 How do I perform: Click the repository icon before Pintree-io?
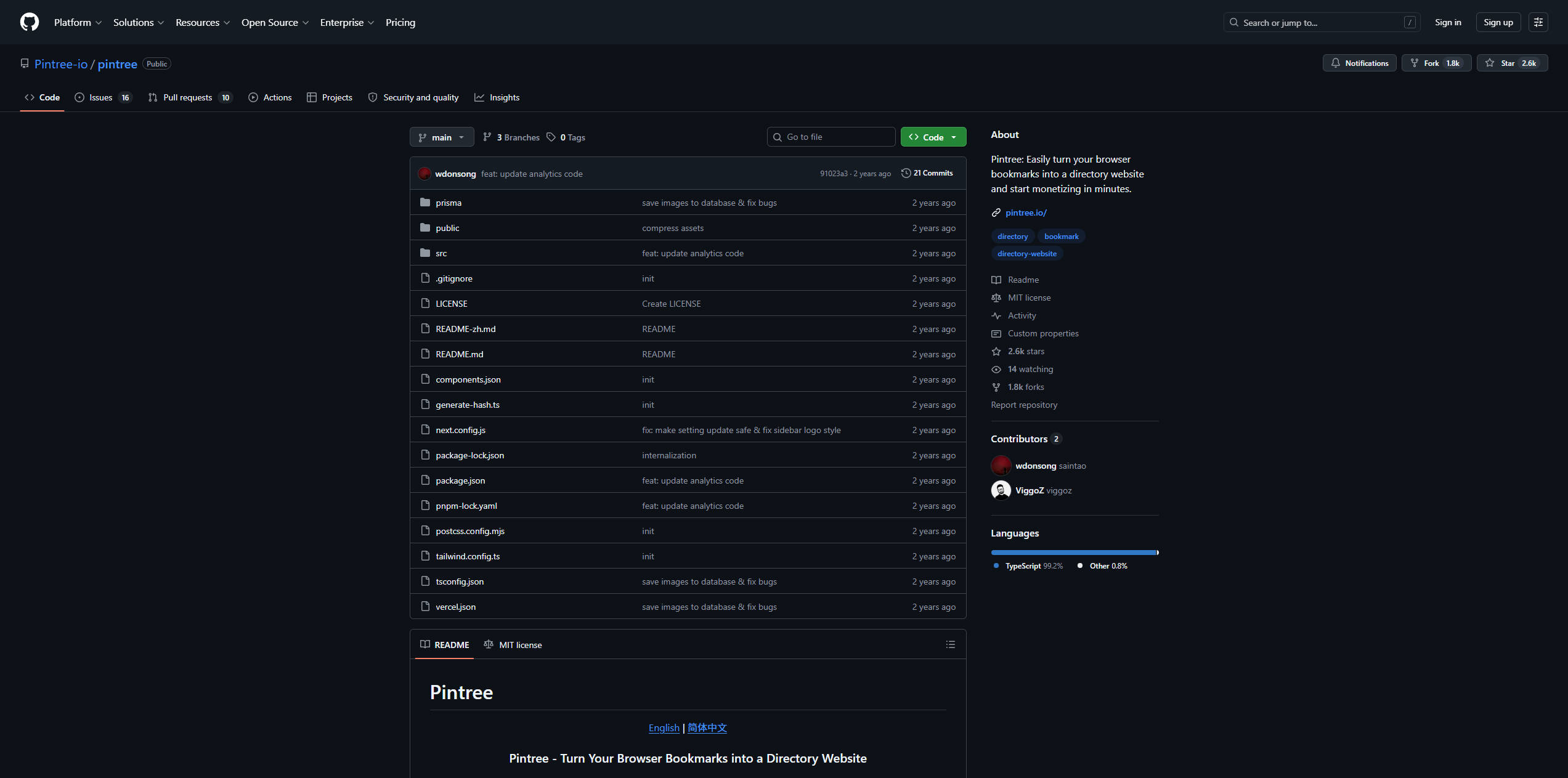[x=25, y=63]
